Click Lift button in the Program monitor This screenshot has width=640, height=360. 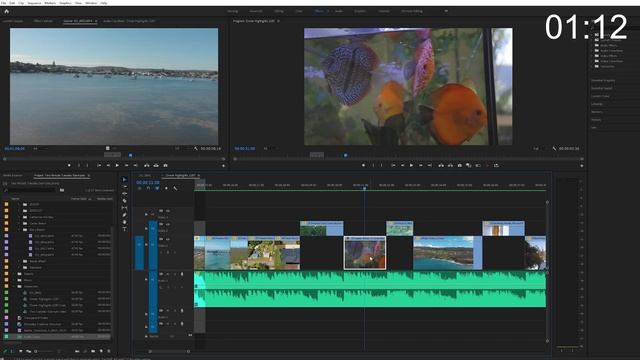442,165
